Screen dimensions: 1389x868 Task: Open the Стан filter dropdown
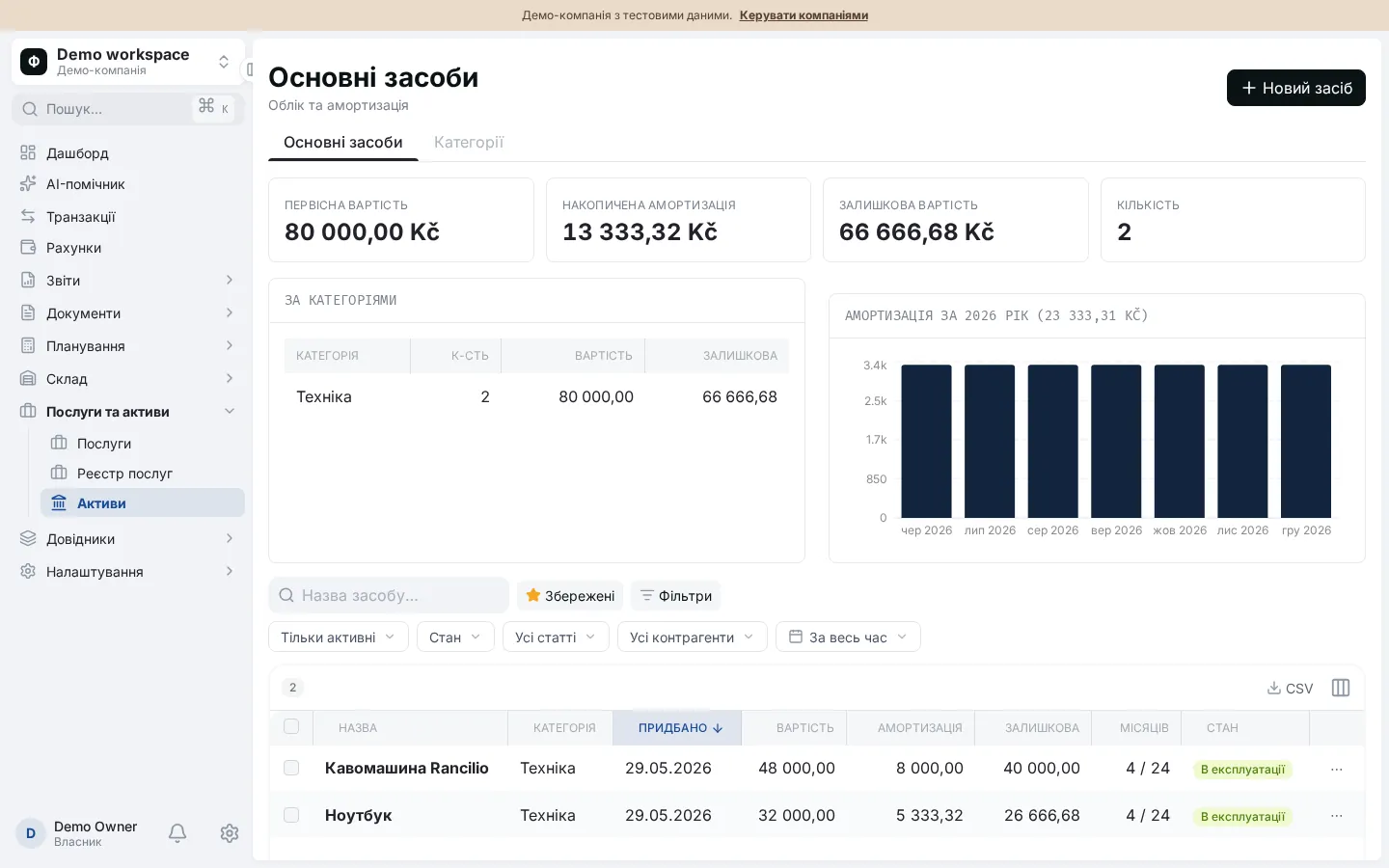coord(455,637)
